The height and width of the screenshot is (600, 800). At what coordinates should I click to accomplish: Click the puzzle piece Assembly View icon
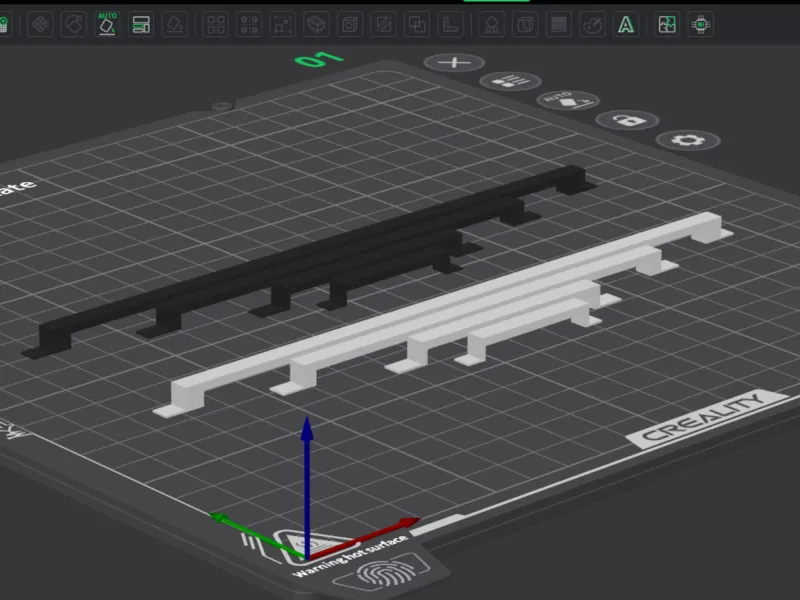point(667,24)
